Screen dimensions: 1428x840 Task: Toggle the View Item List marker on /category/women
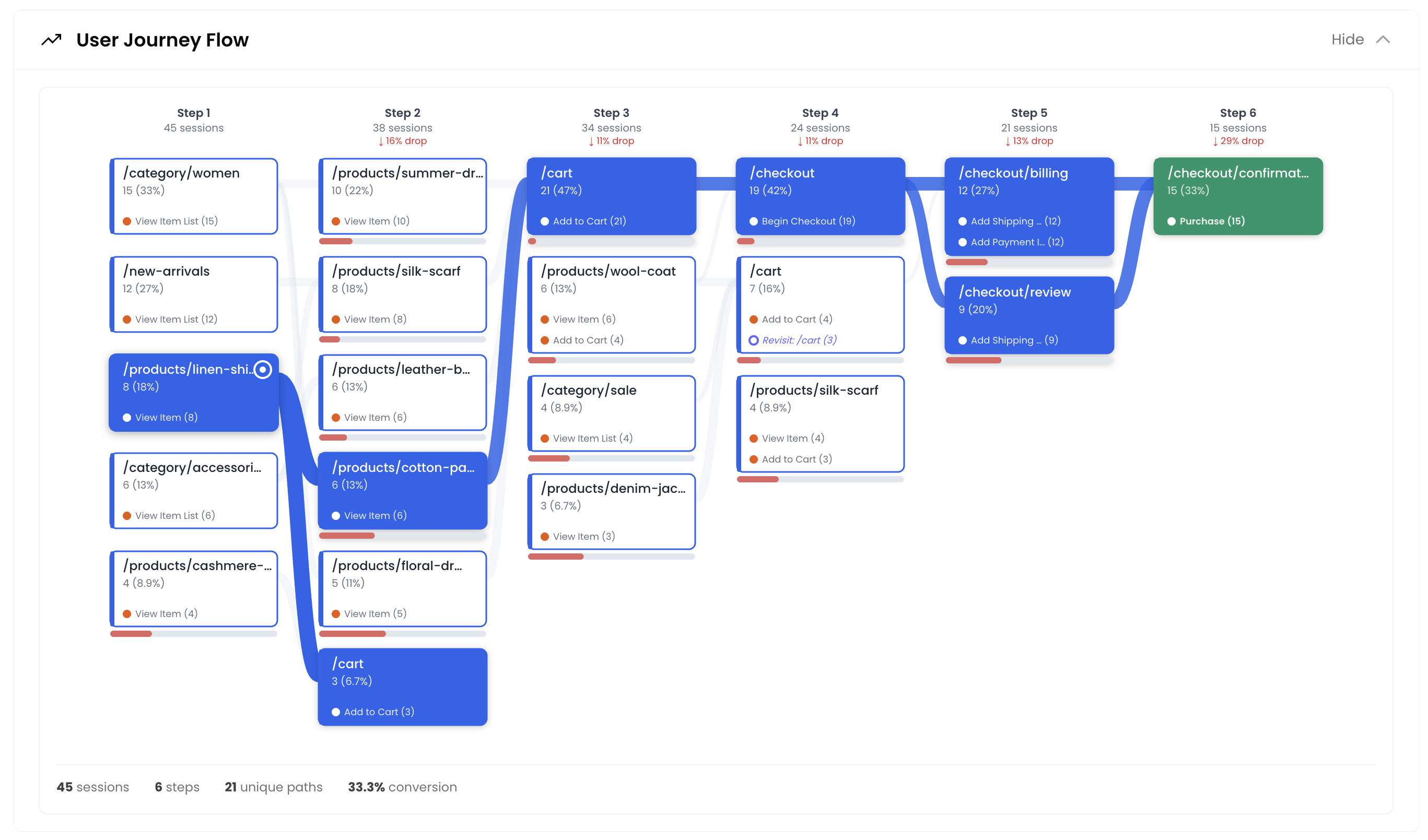click(128, 221)
